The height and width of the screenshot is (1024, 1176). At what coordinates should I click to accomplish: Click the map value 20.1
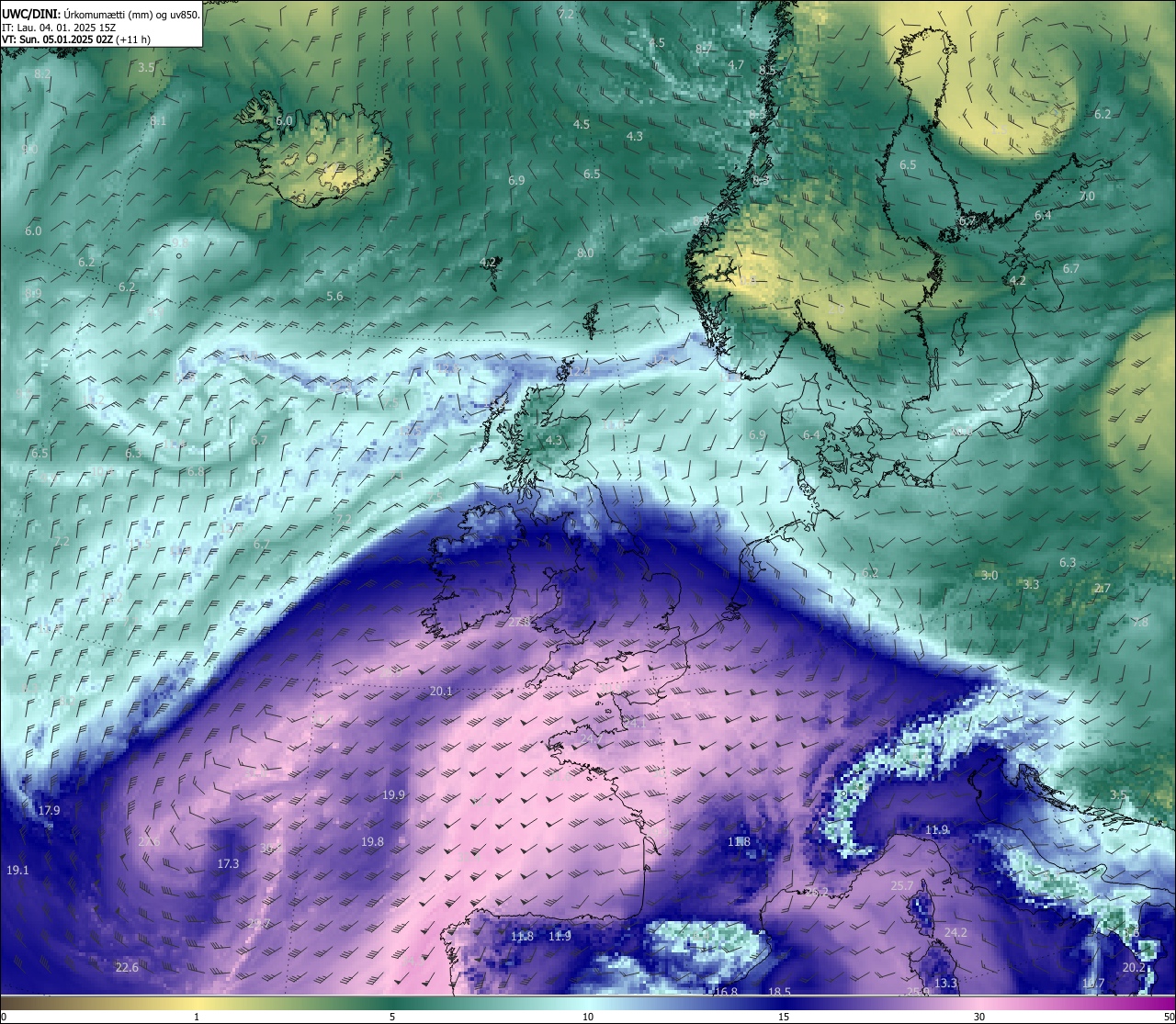[x=441, y=692]
